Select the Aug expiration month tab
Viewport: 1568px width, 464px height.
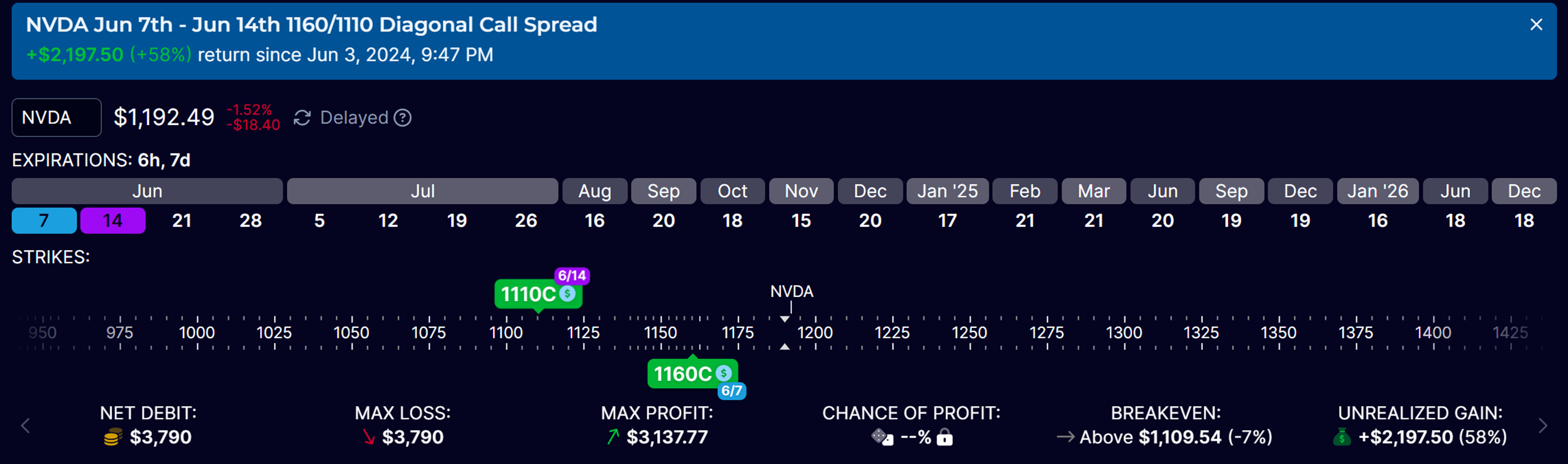[x=594, y=191]
